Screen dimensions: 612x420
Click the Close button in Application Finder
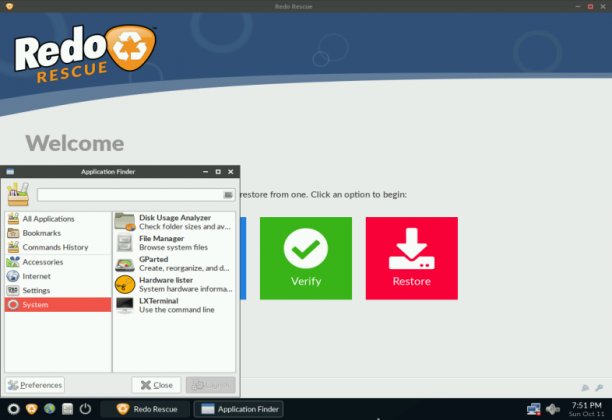pos(157,385)
